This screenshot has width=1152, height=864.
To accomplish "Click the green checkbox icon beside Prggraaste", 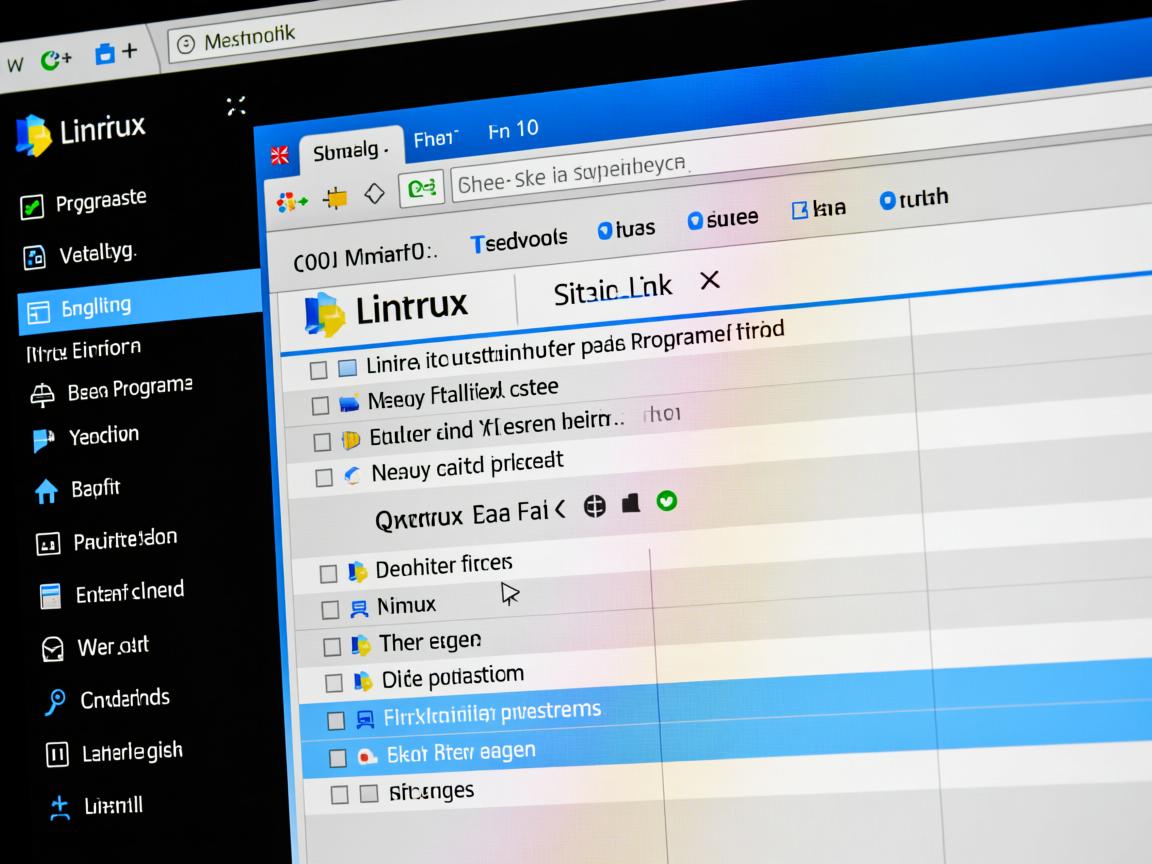I will click(x=33, y=207).
